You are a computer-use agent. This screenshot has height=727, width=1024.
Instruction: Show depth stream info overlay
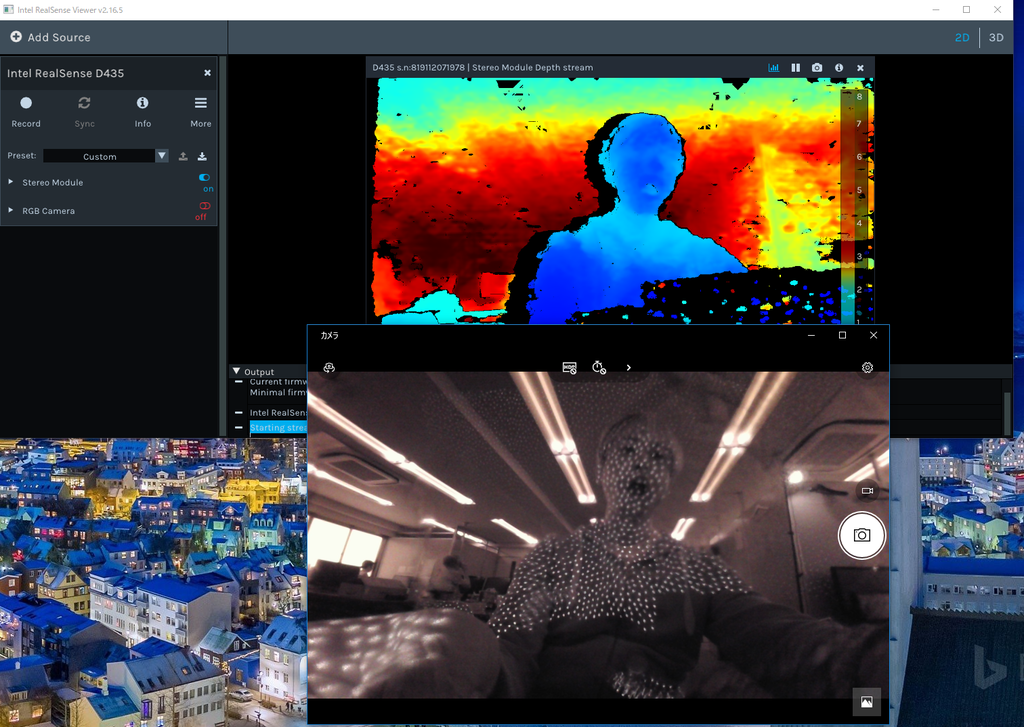[x=839, y=67]
